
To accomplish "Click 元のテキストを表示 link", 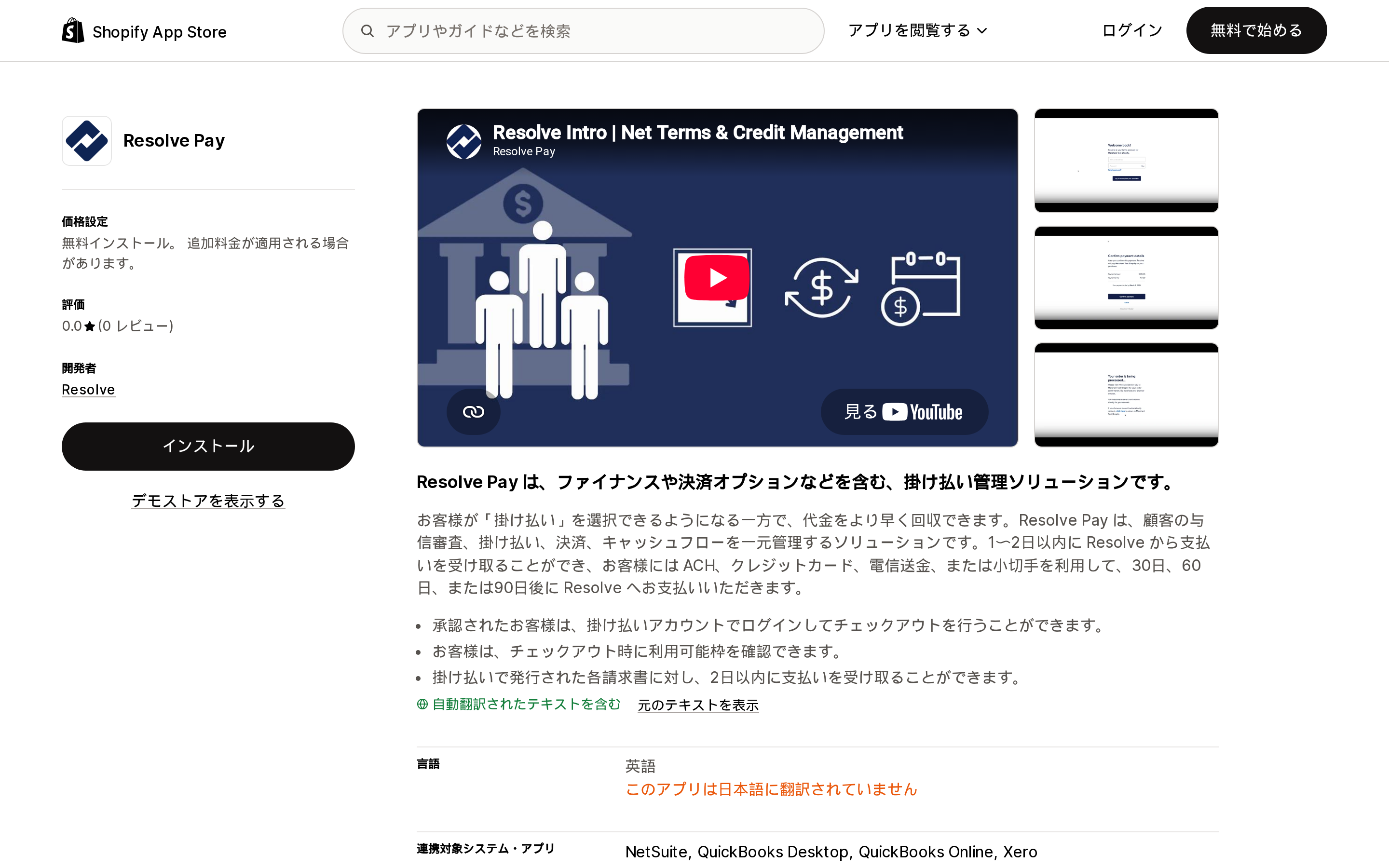I will 698,705.
